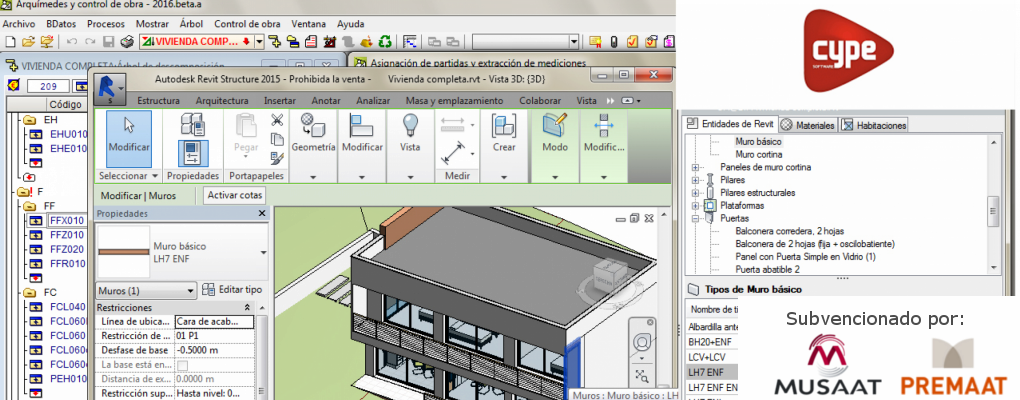Select the BH20+ENF row in types list
Image resolution: width=1020 pixels, height=400 pixels.
click(712, 341)
